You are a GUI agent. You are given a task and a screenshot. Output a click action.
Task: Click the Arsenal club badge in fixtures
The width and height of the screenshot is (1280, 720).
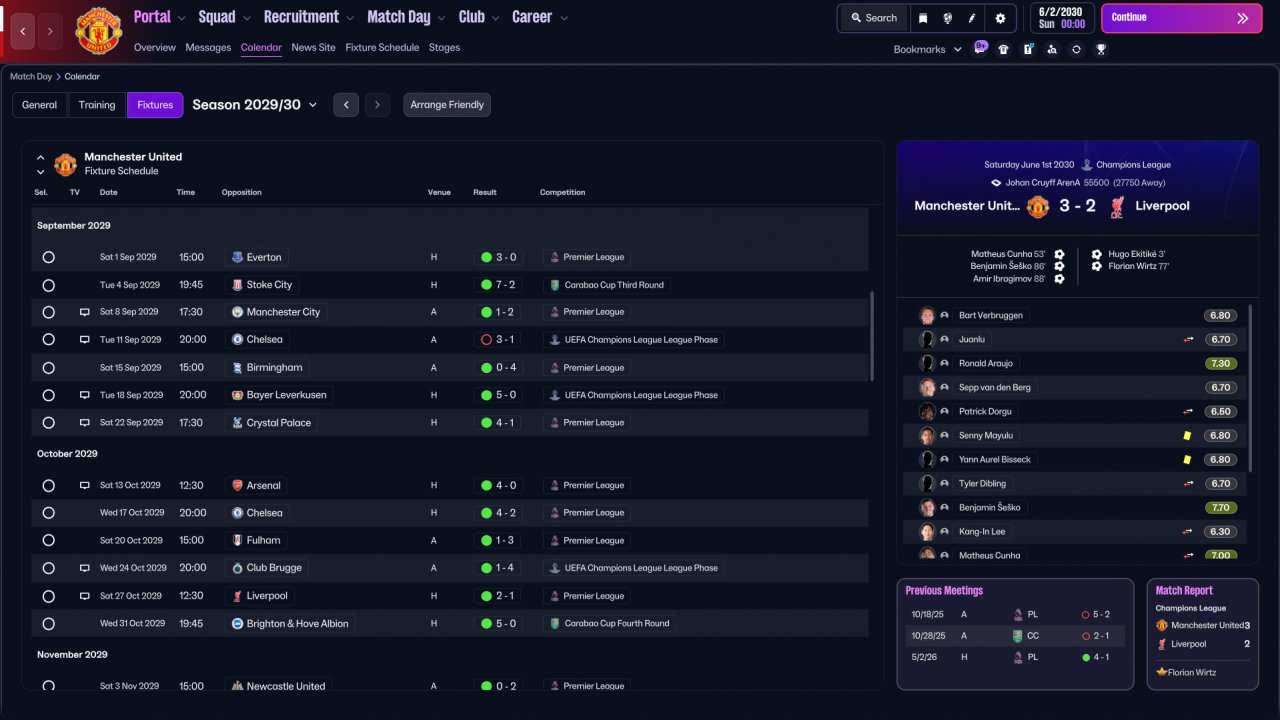pos(237,485)
